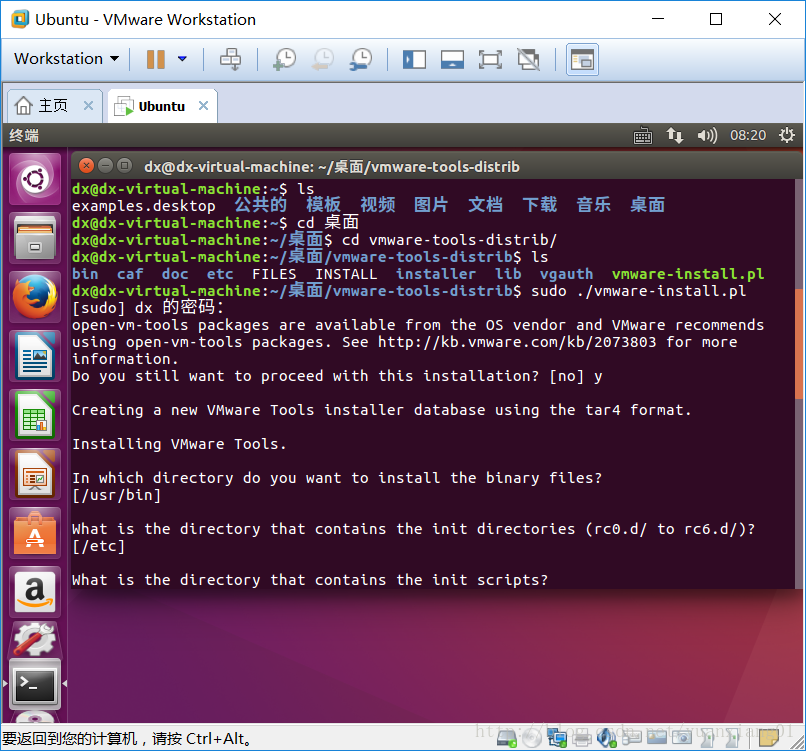
Task: Open the Ubuntu Dash search
Action: click(35, 180)
